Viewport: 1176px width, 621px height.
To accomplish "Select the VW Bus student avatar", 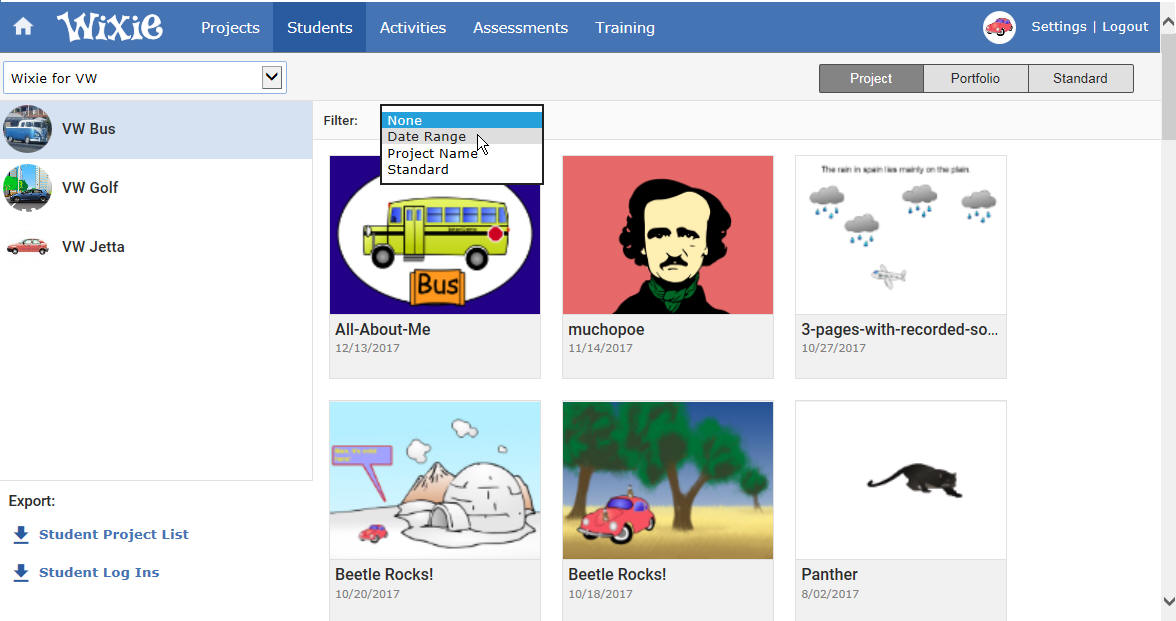I will (28, 129).
